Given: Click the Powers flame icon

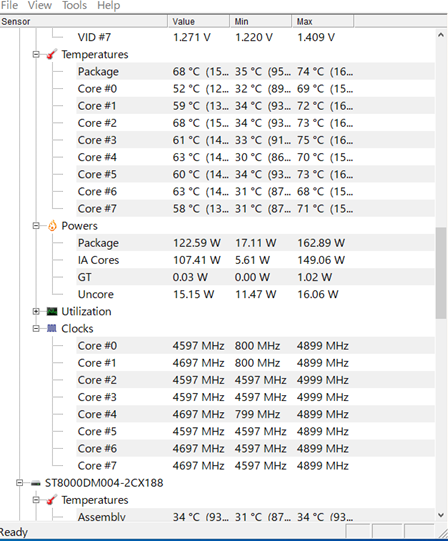Looking at the screenshot, I should [52, 226].
